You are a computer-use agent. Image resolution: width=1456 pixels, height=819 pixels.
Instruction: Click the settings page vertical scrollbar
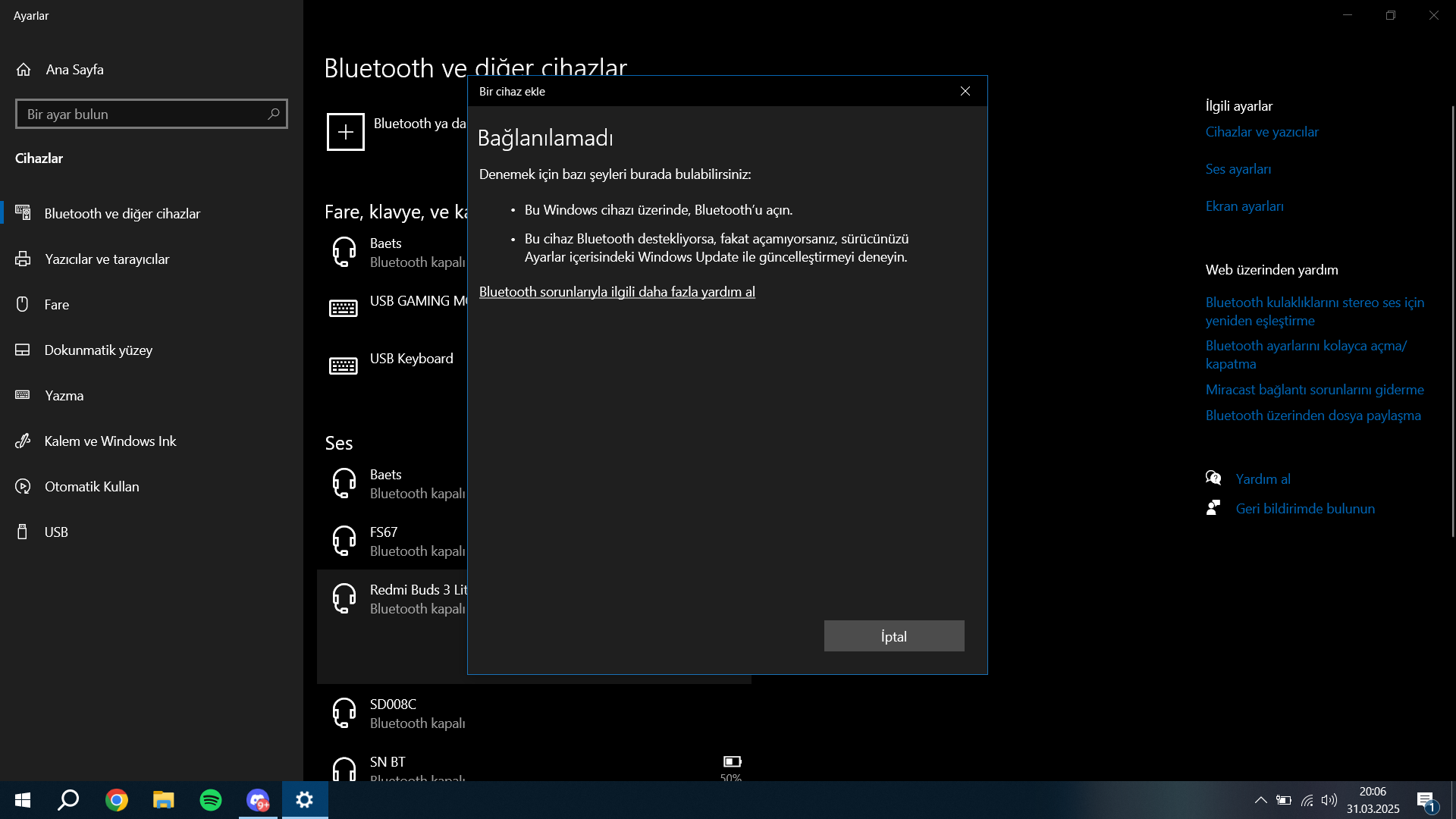1452,318
